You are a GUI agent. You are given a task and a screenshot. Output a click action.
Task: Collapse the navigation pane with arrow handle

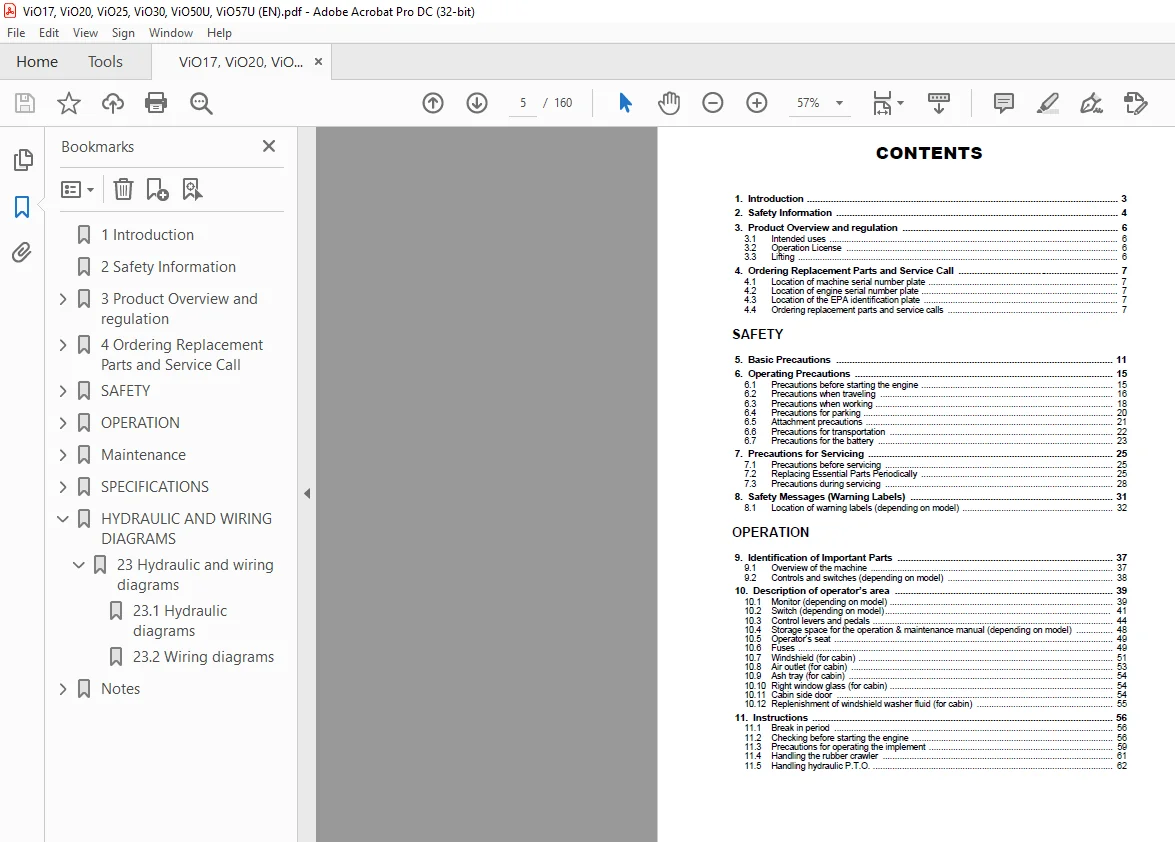click(307, 494)
